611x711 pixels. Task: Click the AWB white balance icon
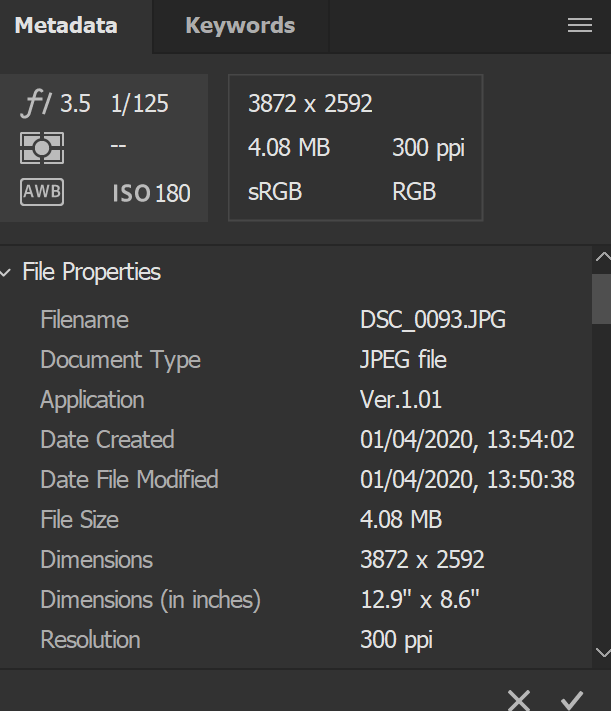pos(42,192)
